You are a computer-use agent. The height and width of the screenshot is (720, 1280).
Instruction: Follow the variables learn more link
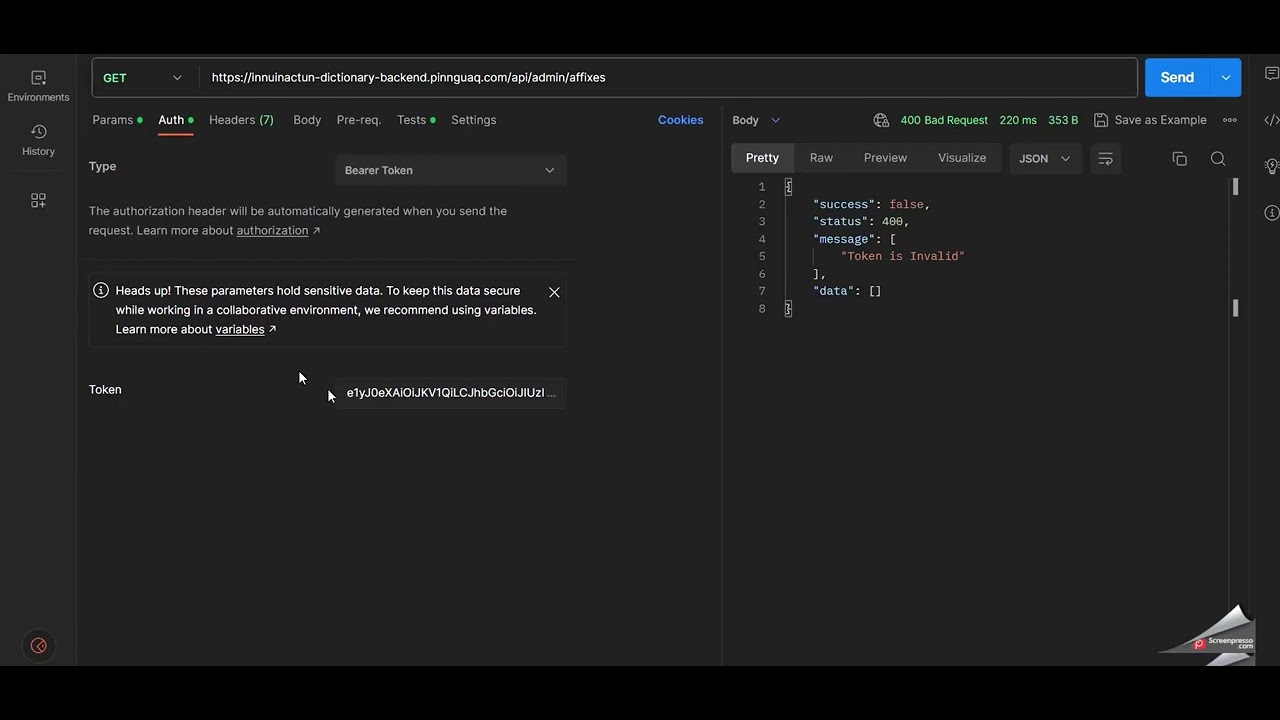[240, 329]
